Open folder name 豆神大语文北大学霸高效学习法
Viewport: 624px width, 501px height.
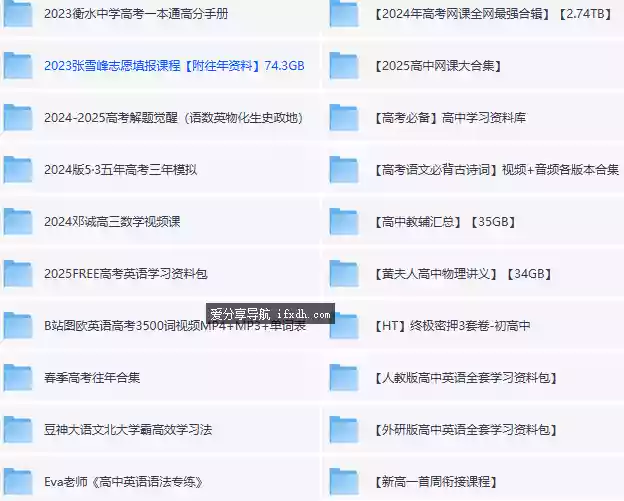[x=128, y=429]
